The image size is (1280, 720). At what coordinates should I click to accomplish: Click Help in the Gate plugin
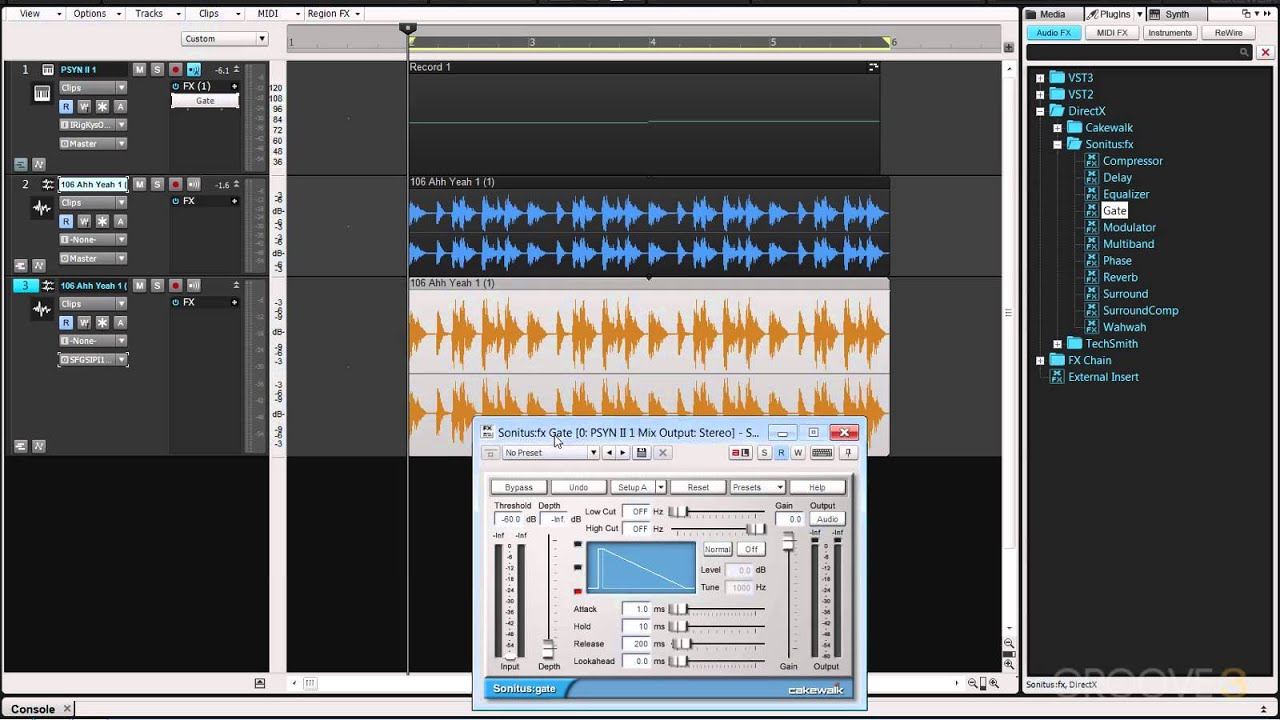817,487
